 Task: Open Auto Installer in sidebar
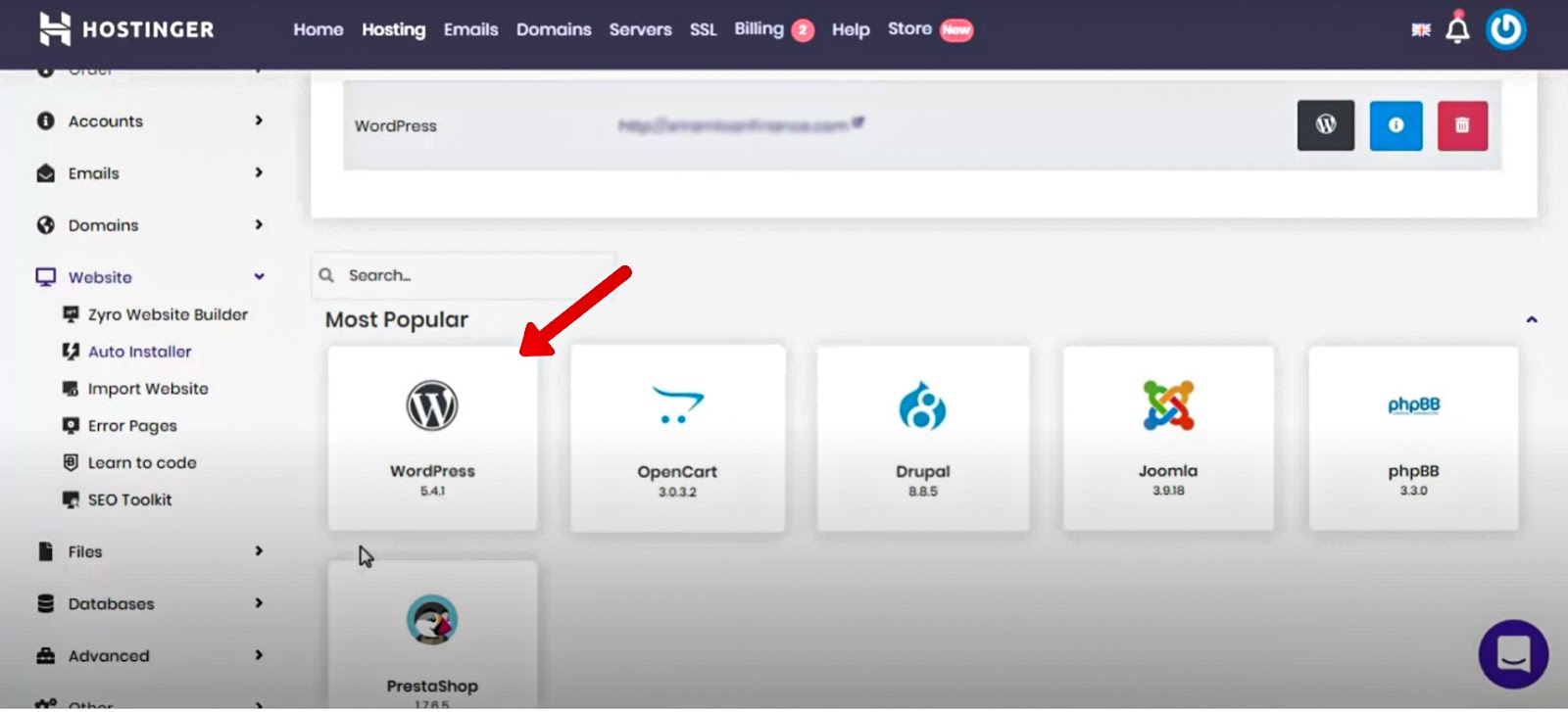pyautogui.click(x=139, y=352)
